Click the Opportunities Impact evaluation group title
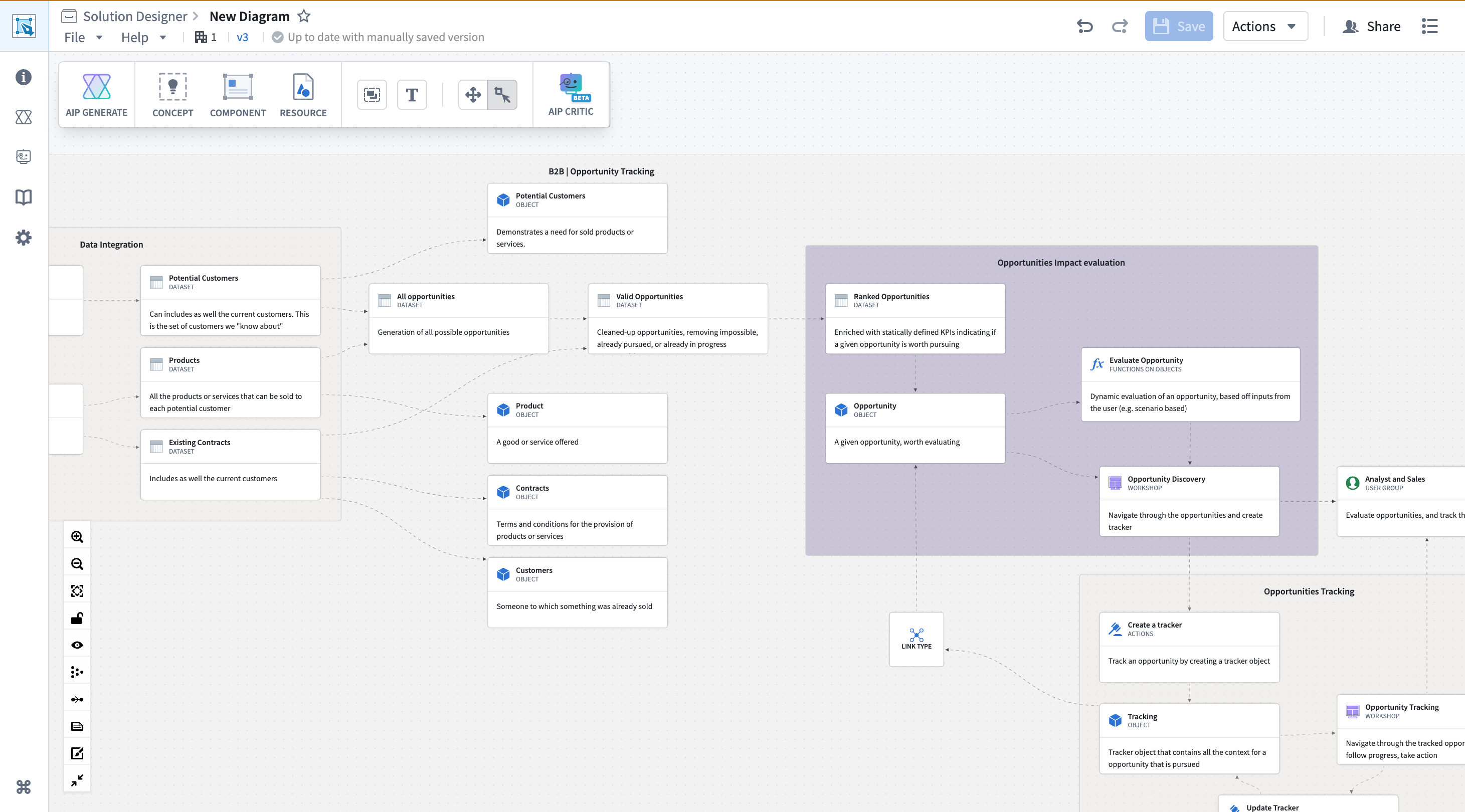The image size is (1465, 812). coord(1061,263)
